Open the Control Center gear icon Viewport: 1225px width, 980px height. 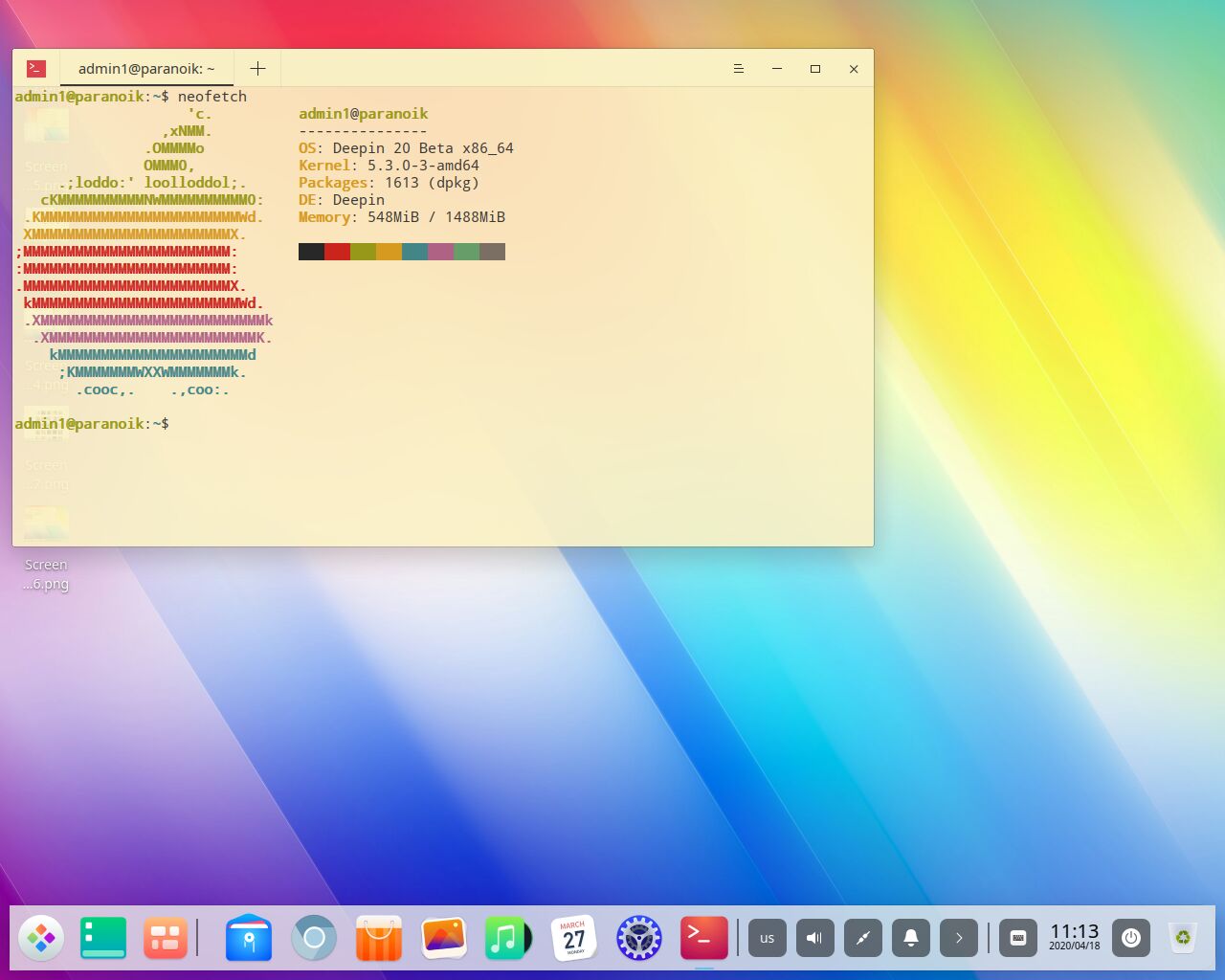pyautogui.click(x=639, y=938)
